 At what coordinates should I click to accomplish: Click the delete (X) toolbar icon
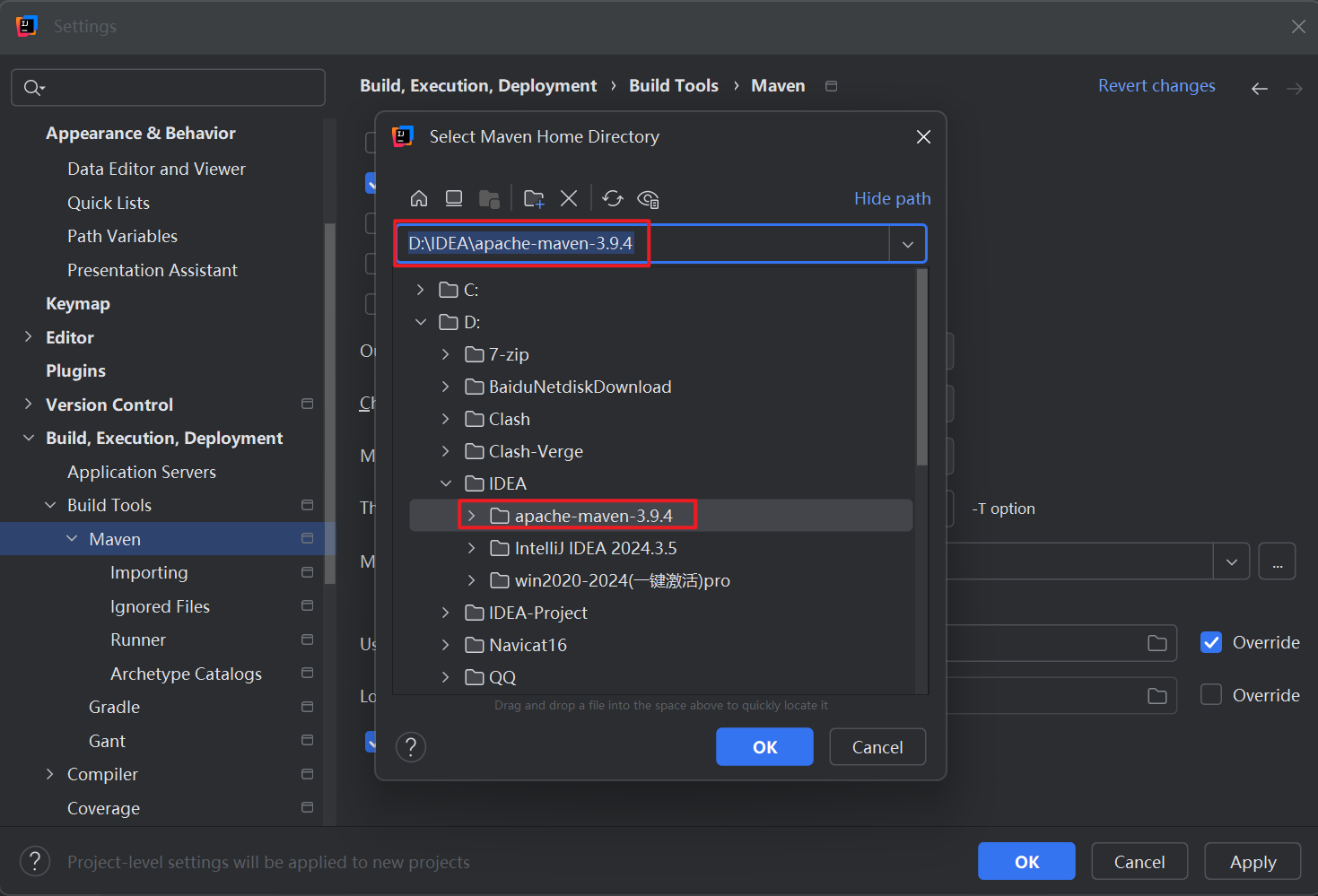click(x=569, y=198)
